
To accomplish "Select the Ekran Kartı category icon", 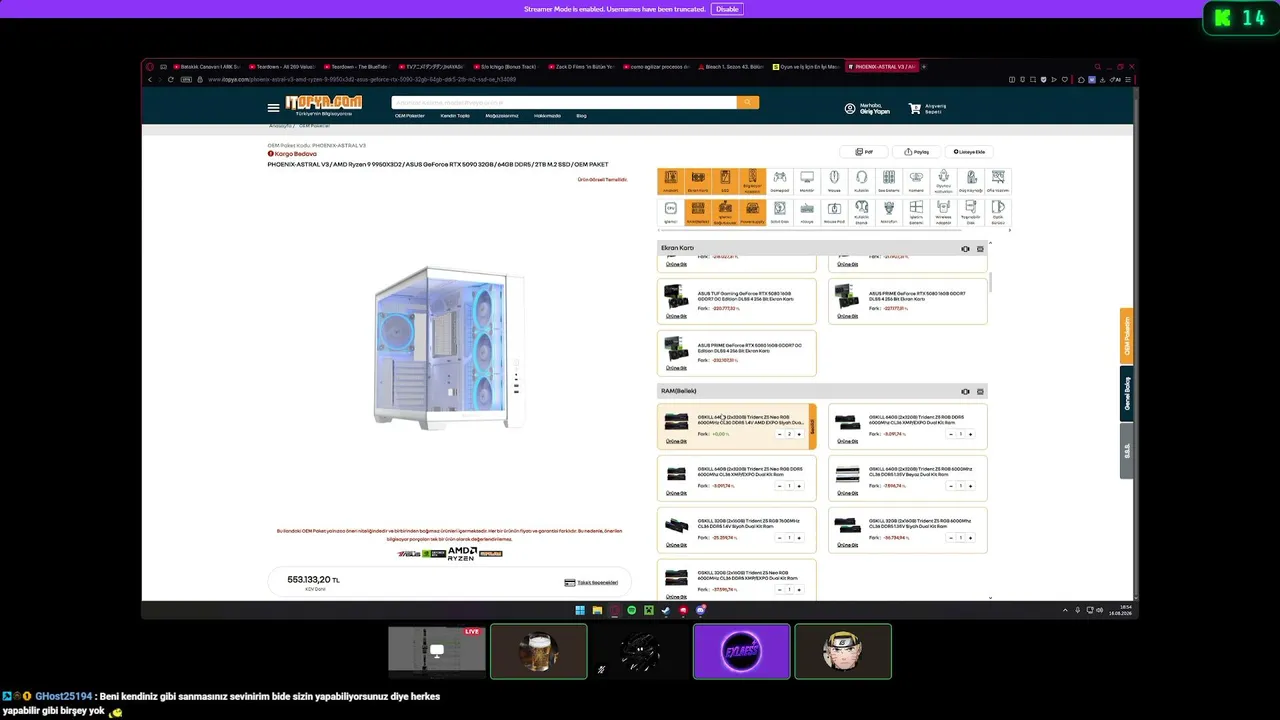I will click(697, 181).
